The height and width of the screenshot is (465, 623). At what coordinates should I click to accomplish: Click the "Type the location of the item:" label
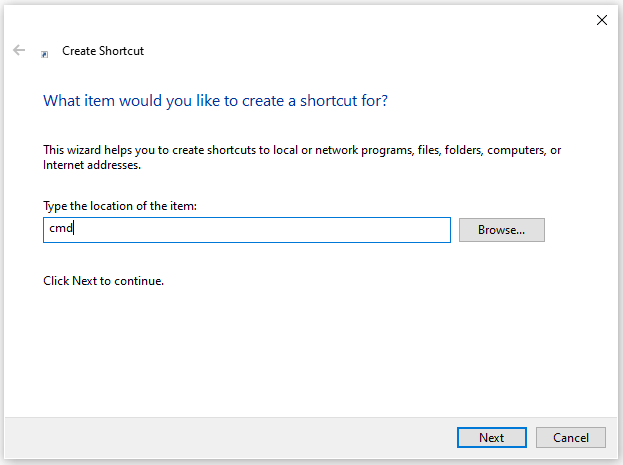tap(120, 206)
